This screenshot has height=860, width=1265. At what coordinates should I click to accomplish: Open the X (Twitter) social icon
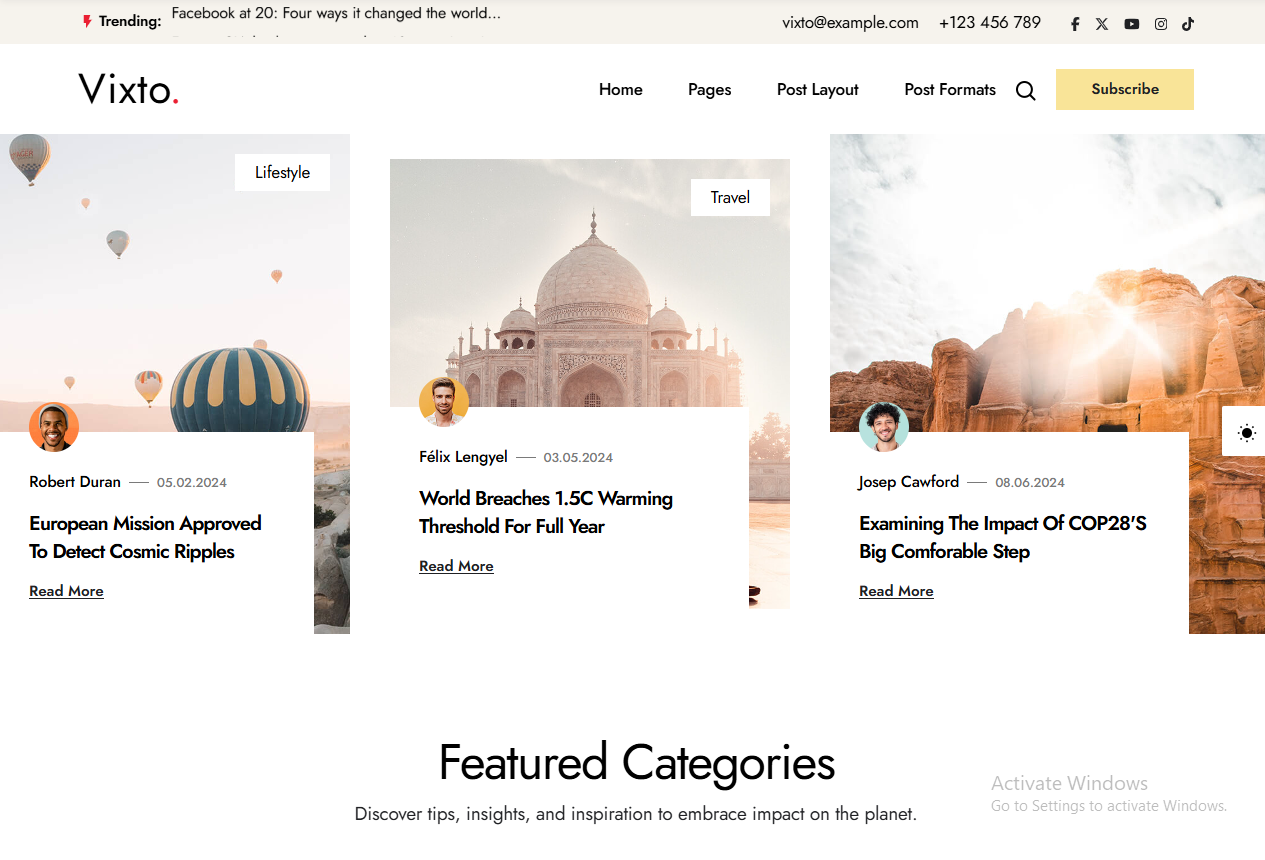(1102, 24)
